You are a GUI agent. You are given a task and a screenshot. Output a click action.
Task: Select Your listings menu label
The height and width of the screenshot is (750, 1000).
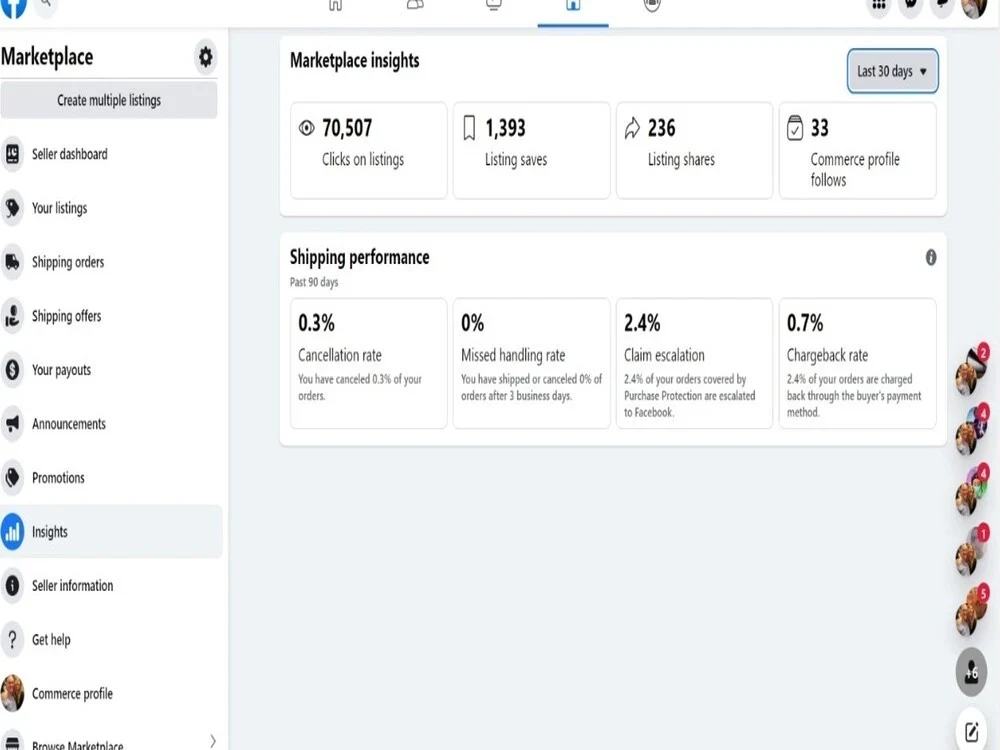(59, 209)
